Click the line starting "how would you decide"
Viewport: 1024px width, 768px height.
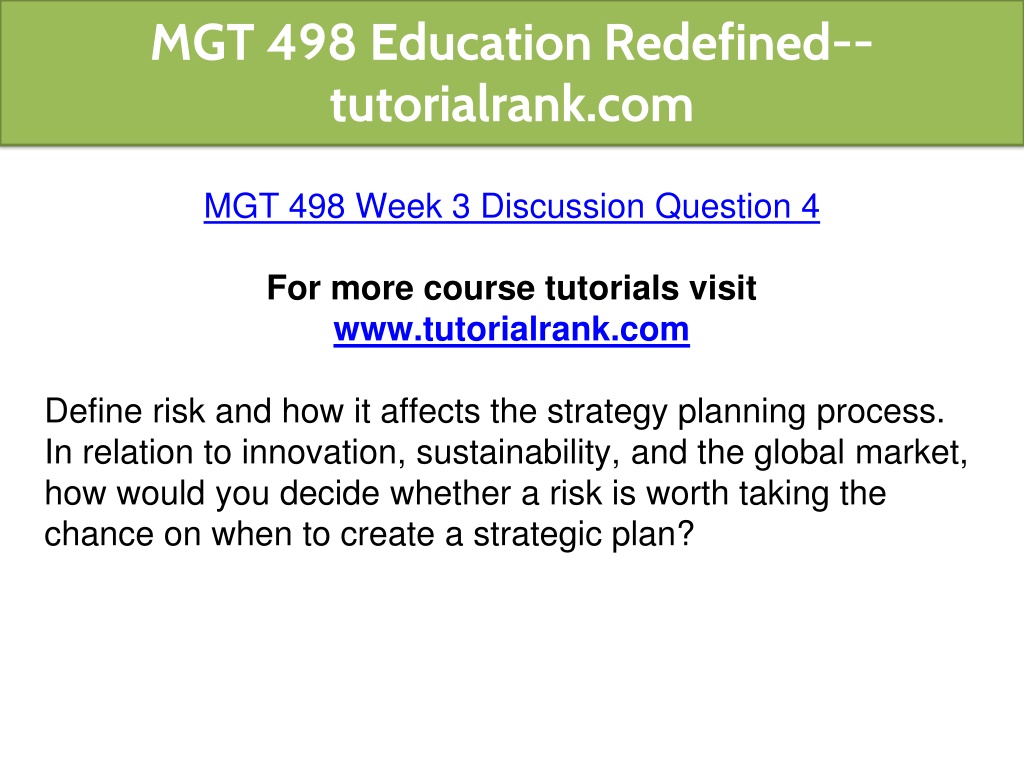[465, 493]
